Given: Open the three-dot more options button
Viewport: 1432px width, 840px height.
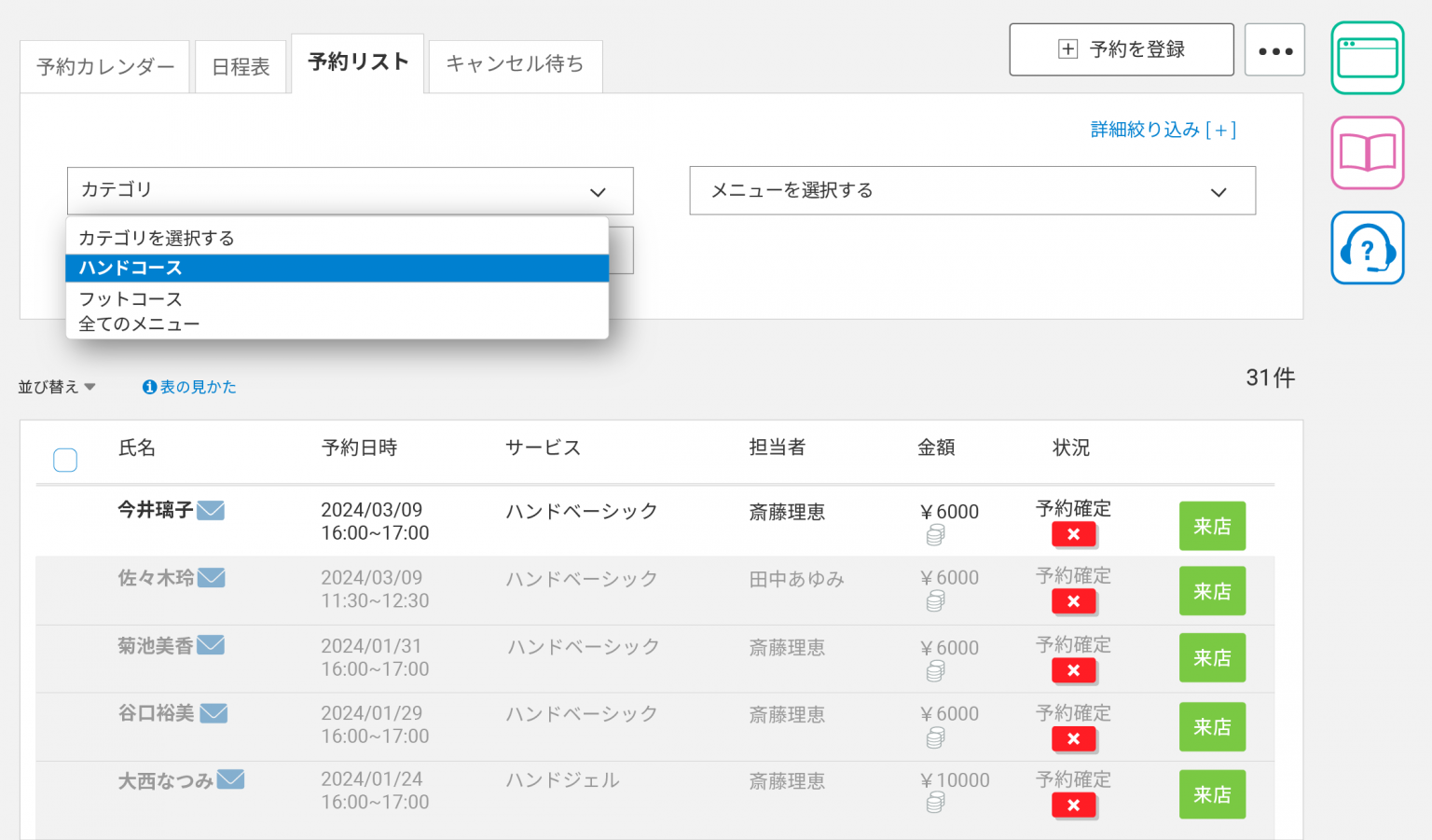Looking at the screenshot, I should tap(1274, 50).
